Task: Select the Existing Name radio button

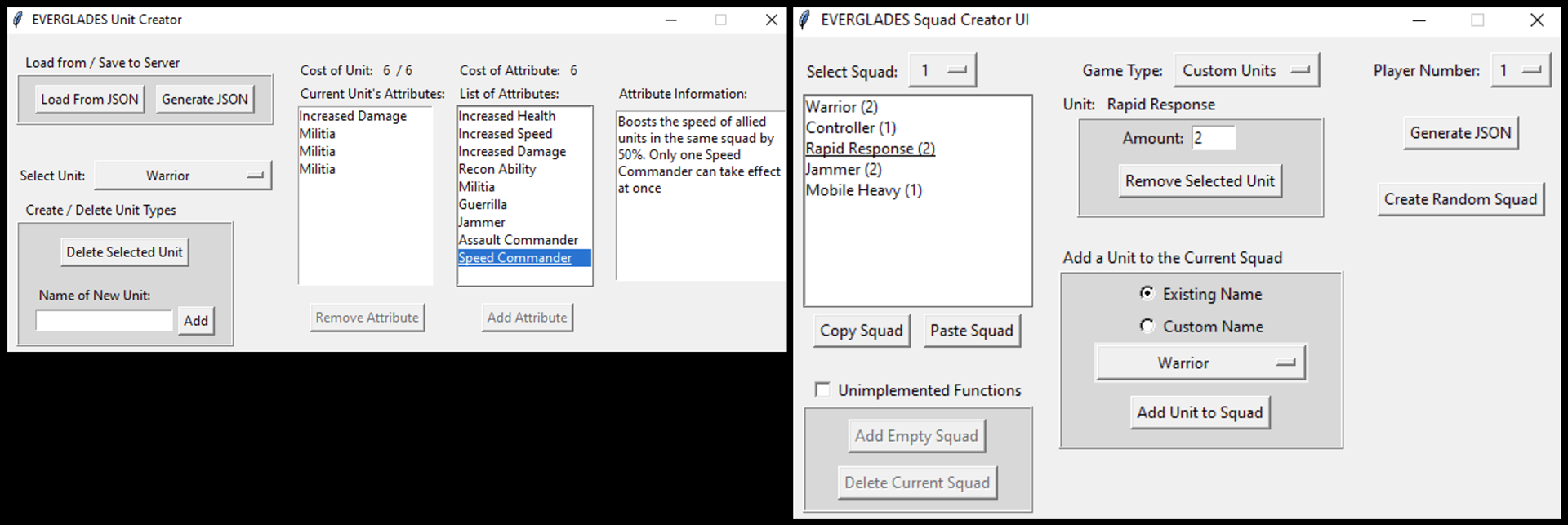Action: 1147,293
